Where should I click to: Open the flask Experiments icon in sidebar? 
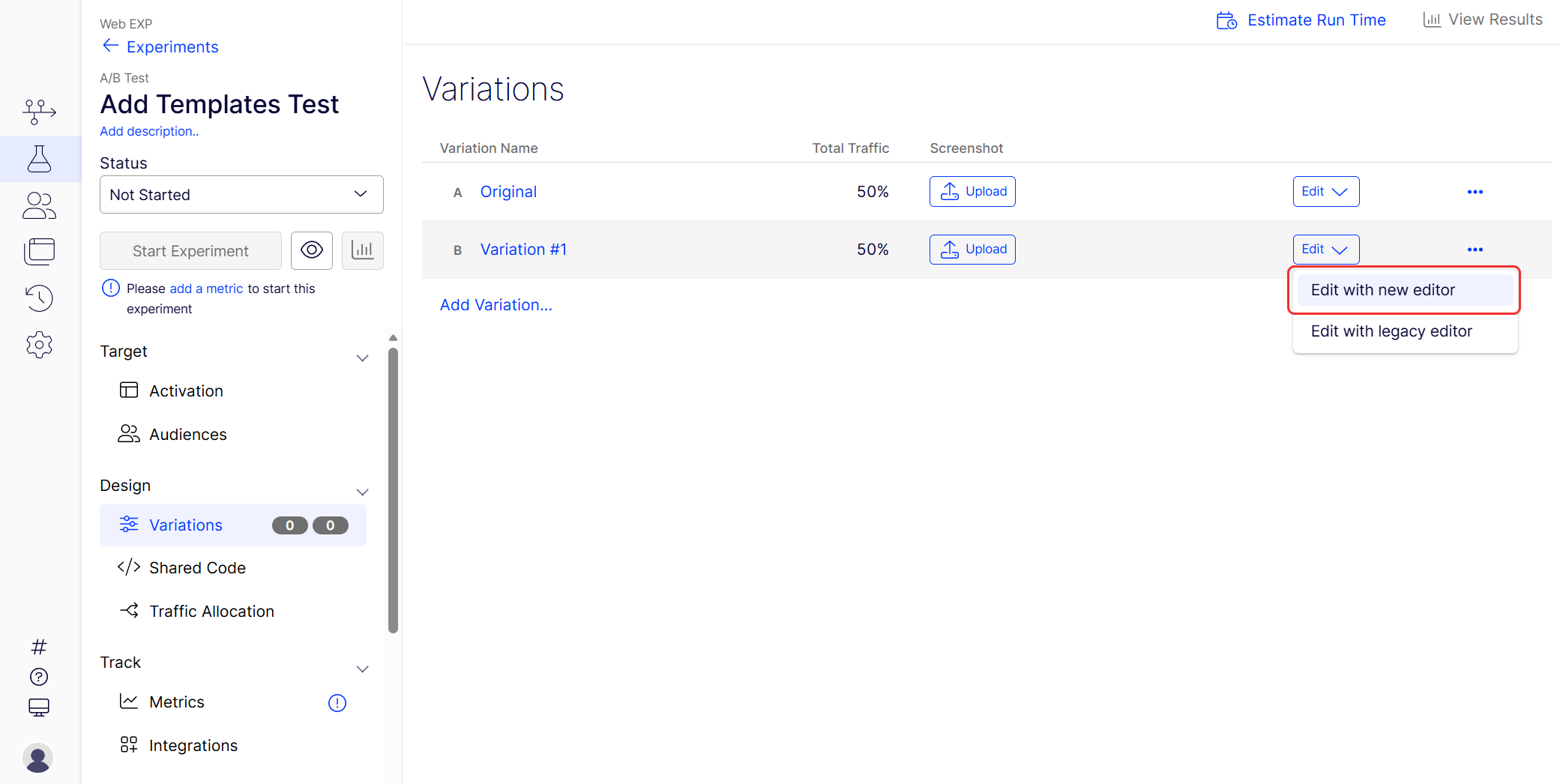(40, 159)
